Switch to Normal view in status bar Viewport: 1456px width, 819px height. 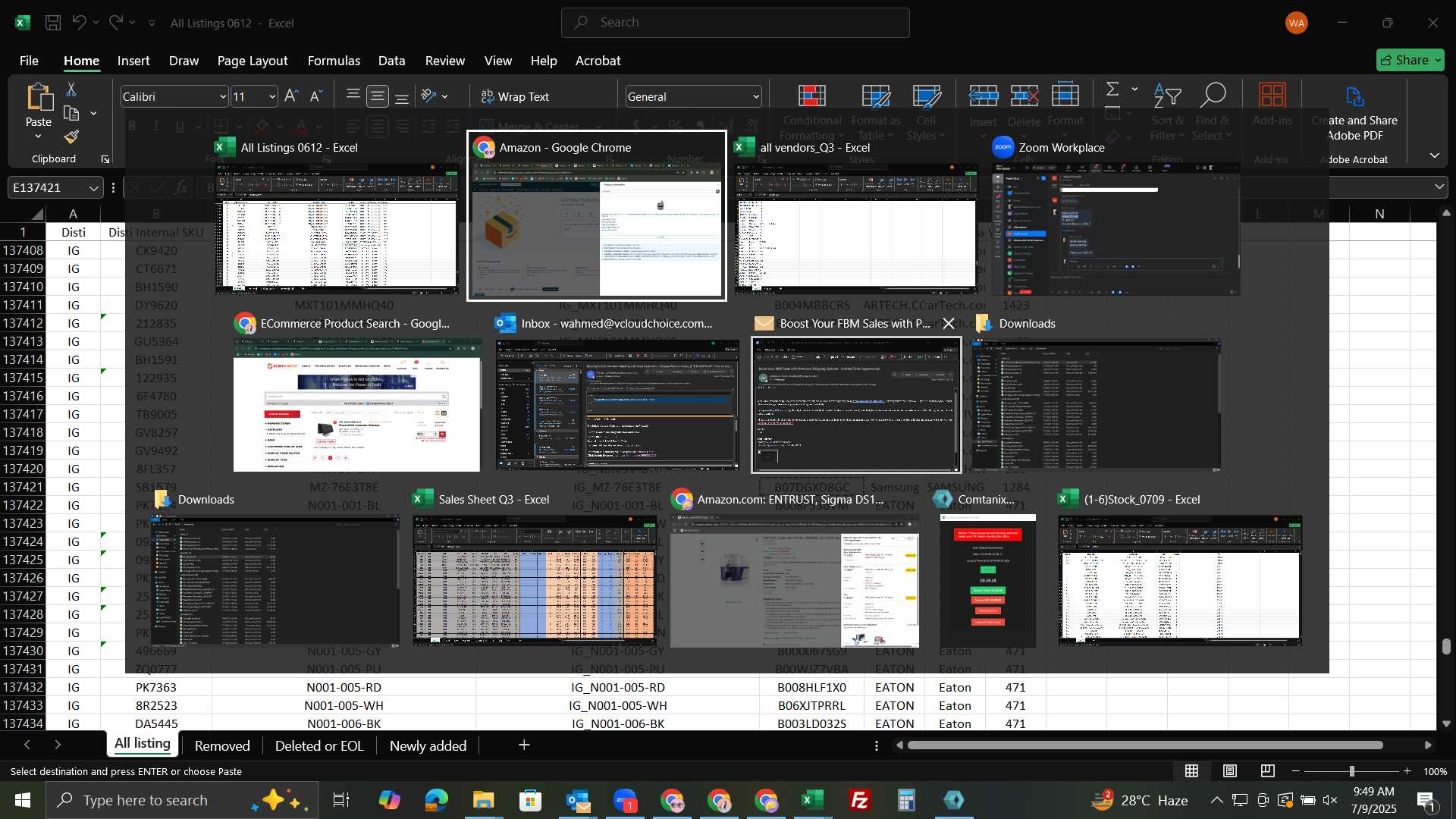(x=1192, y=771)
